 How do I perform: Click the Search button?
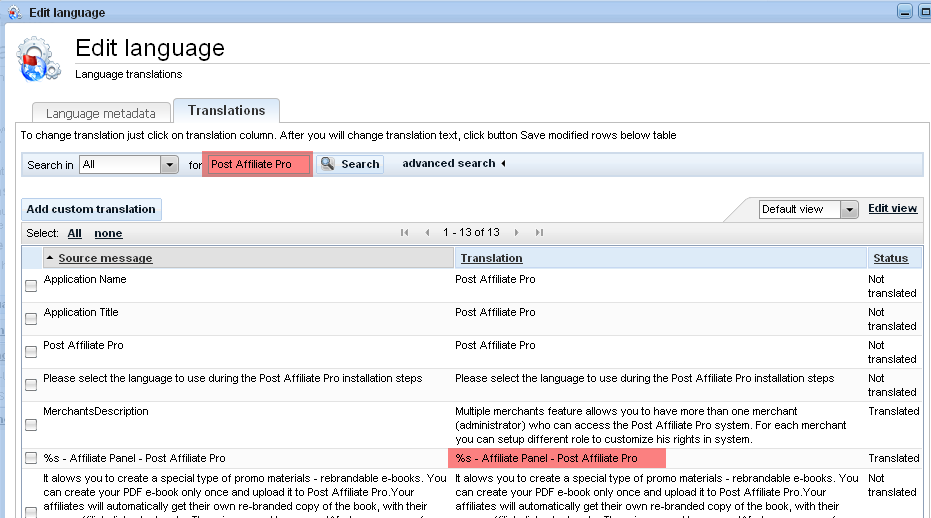[350, 164]
